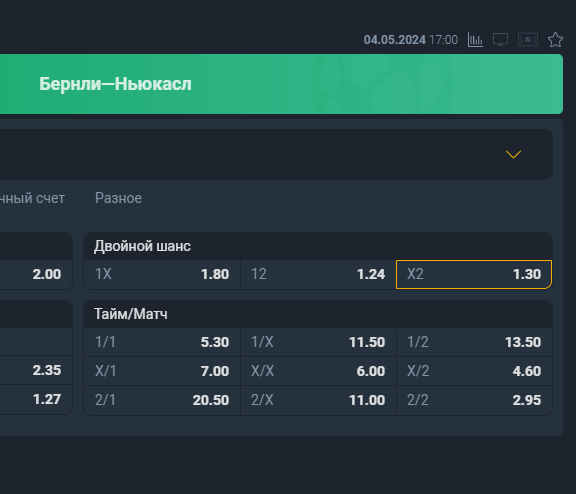Pick Тайм/Матч X/X odds 6.00
Image resolution: width=576 pixels, height=494 pixels.
click(x=318, y=371)
